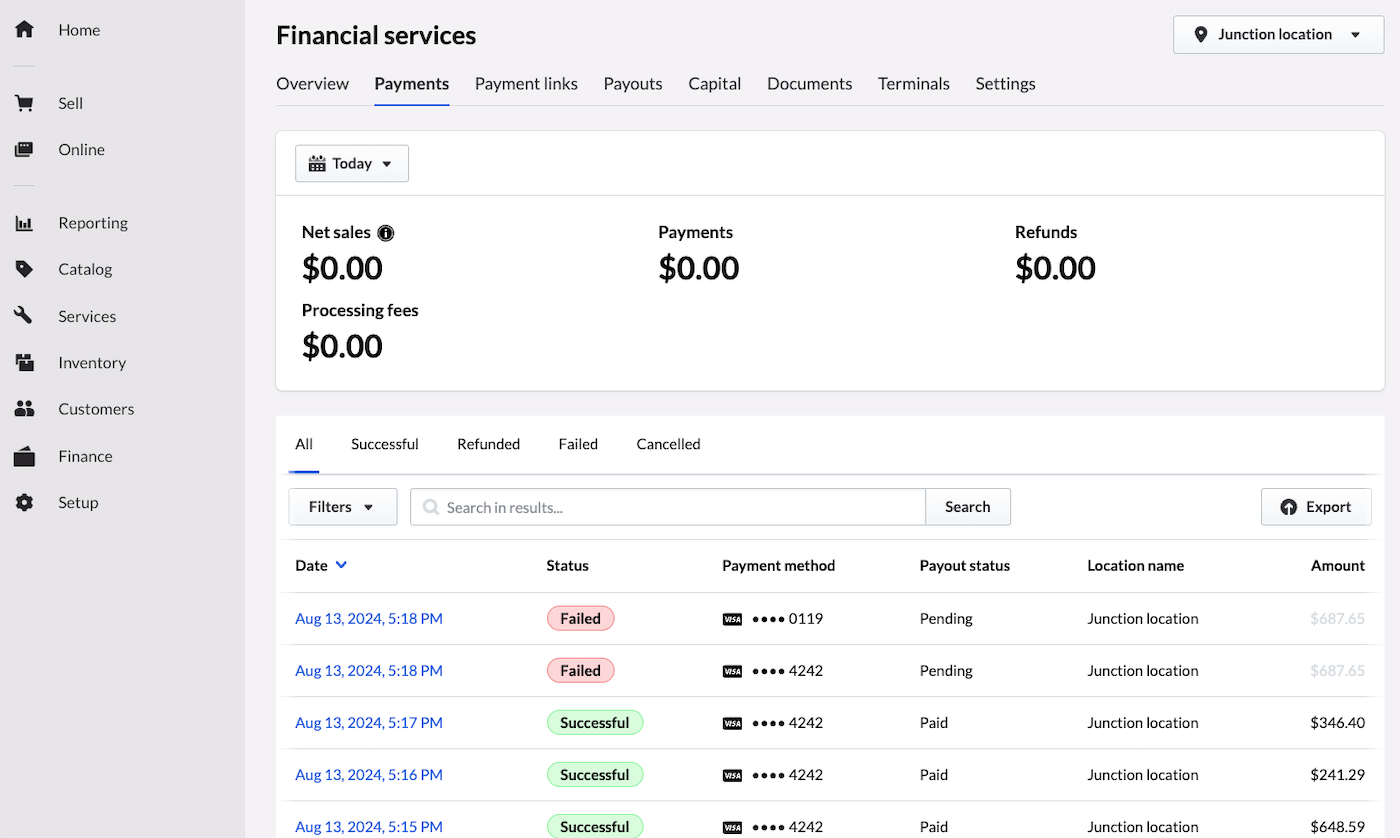Show only Failed payments
1400x838 pixels.
pyautogui.click(x=577, y=444)
